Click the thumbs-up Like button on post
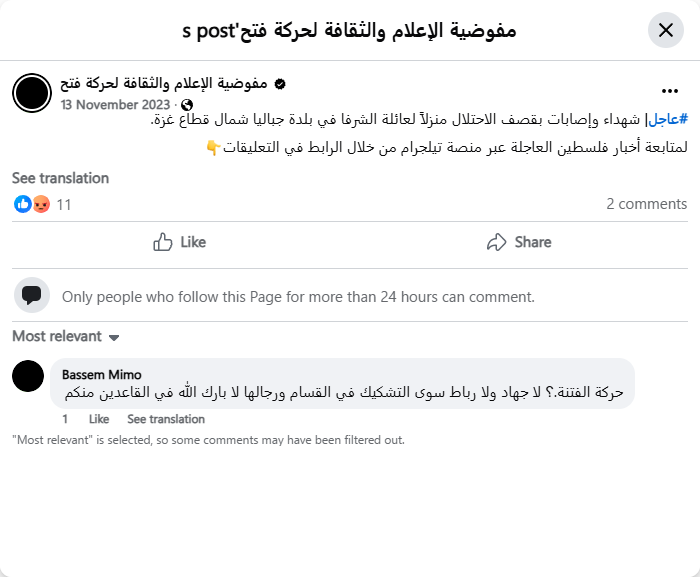 [179, 242]
